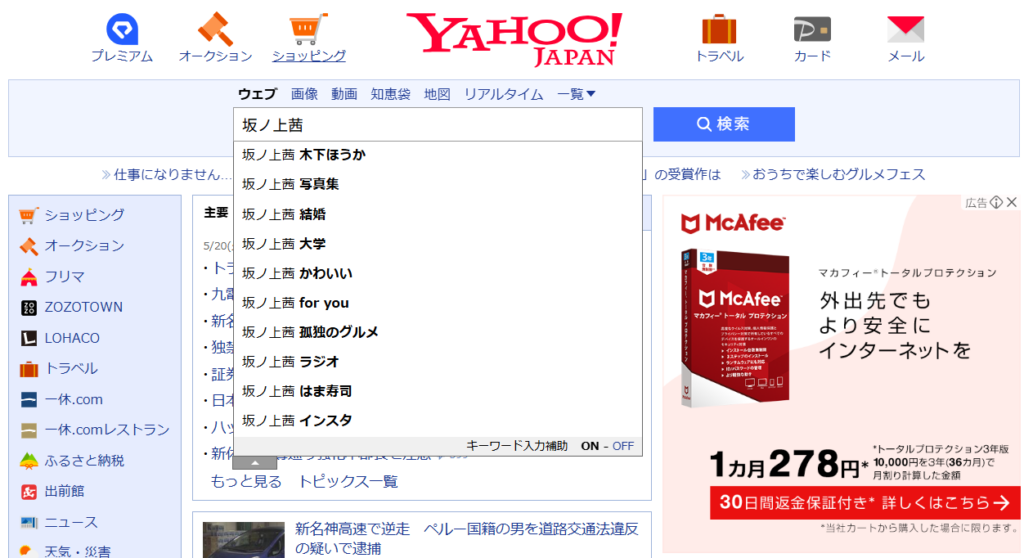Turn keyword input assistance ON
Screen dimensions: 1024x558
(x=590, y=446)
